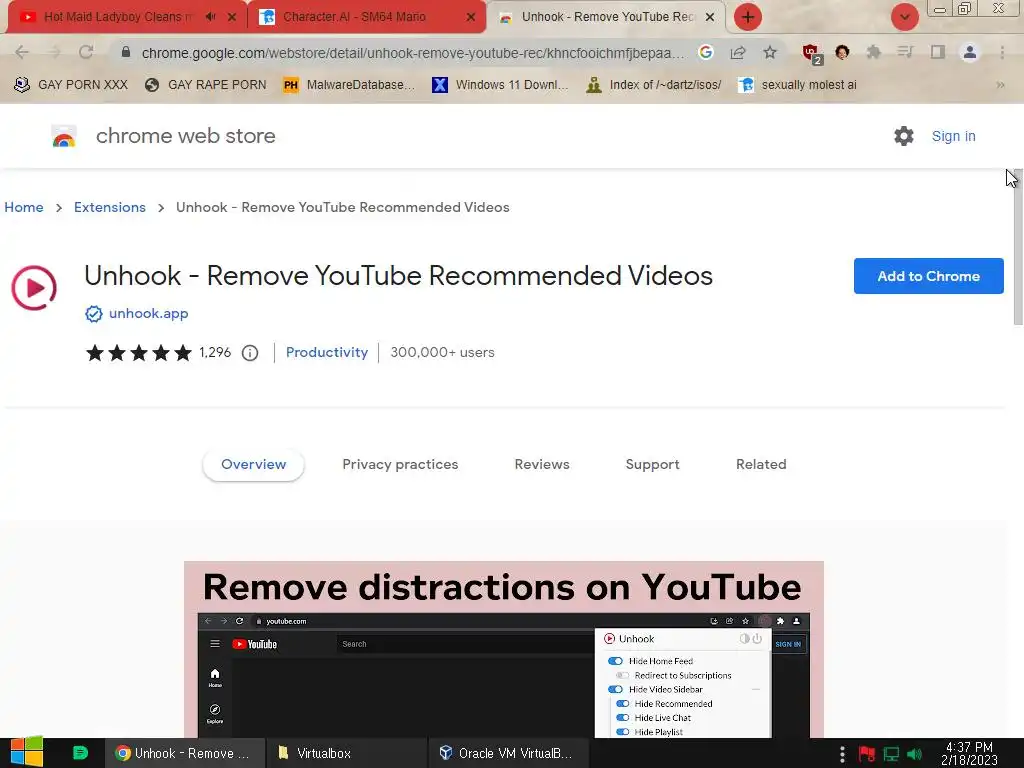Viewport: 1024px width, 768px height.
Task: Go to Home in the breadcrumb
Action: coord(24,207)
